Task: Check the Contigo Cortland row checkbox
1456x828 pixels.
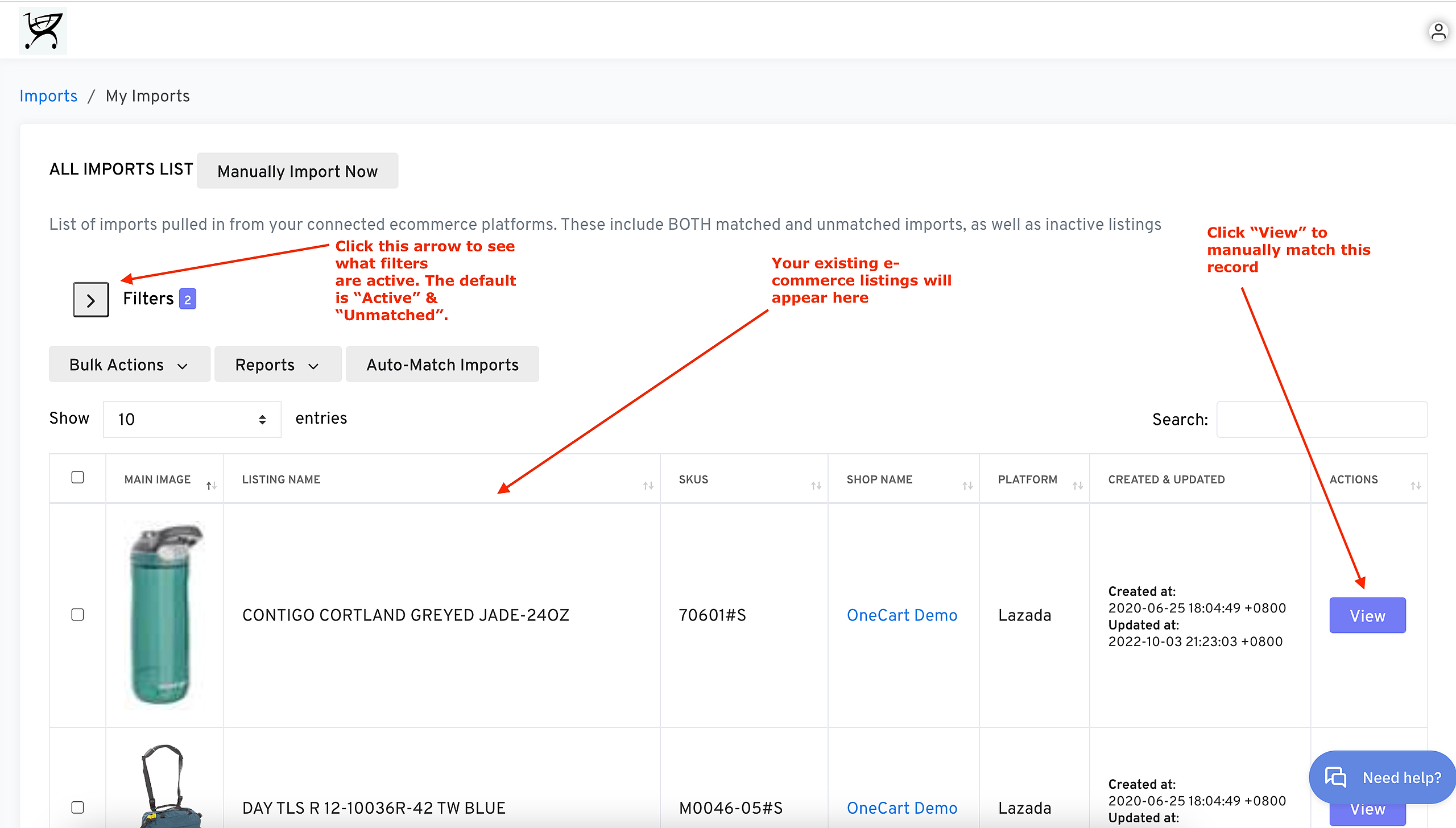Action: [x=77, y=615]
